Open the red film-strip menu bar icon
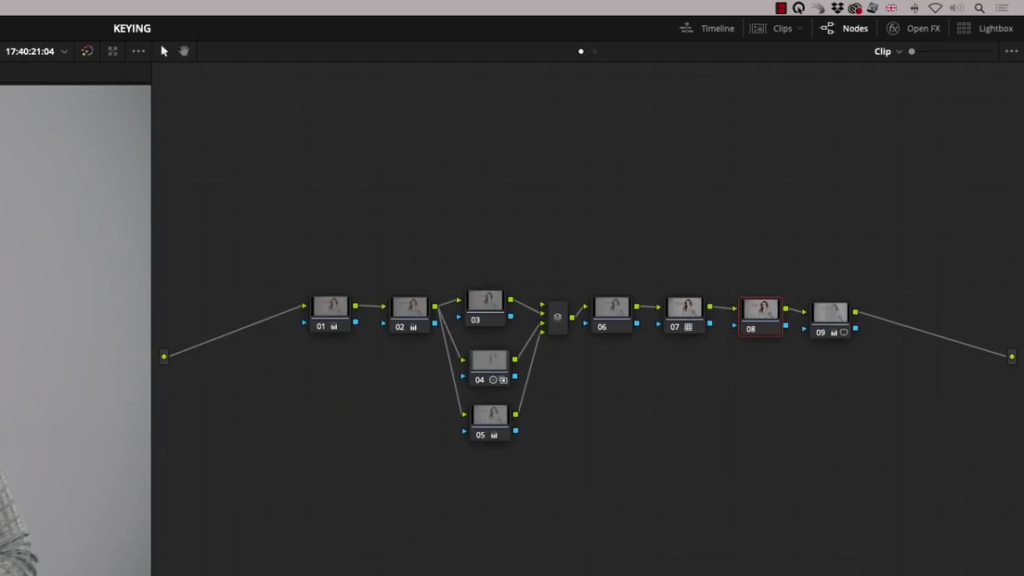Viewport: 1024px width, 576px height. pos(780,8)
